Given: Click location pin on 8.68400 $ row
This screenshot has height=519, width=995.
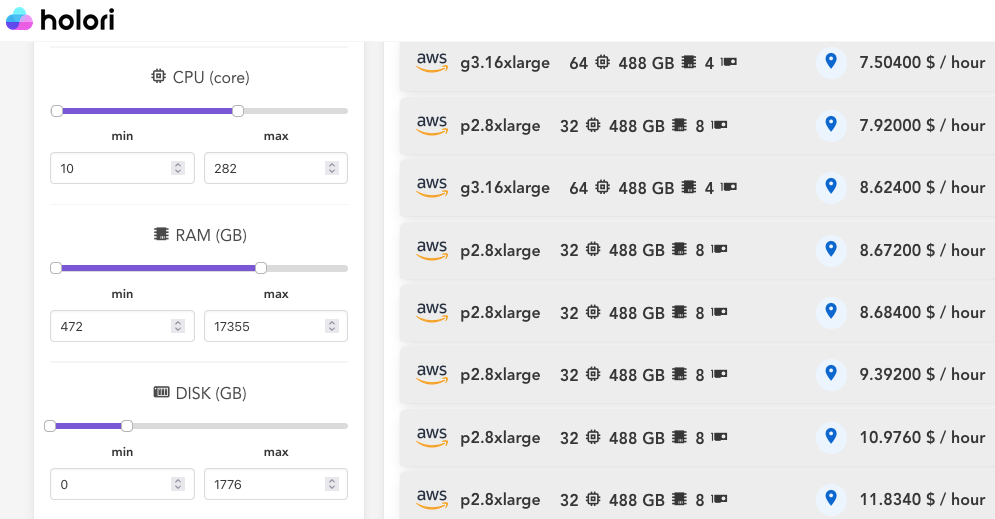Looking at the screenshot, I should (x=830, y=312).
